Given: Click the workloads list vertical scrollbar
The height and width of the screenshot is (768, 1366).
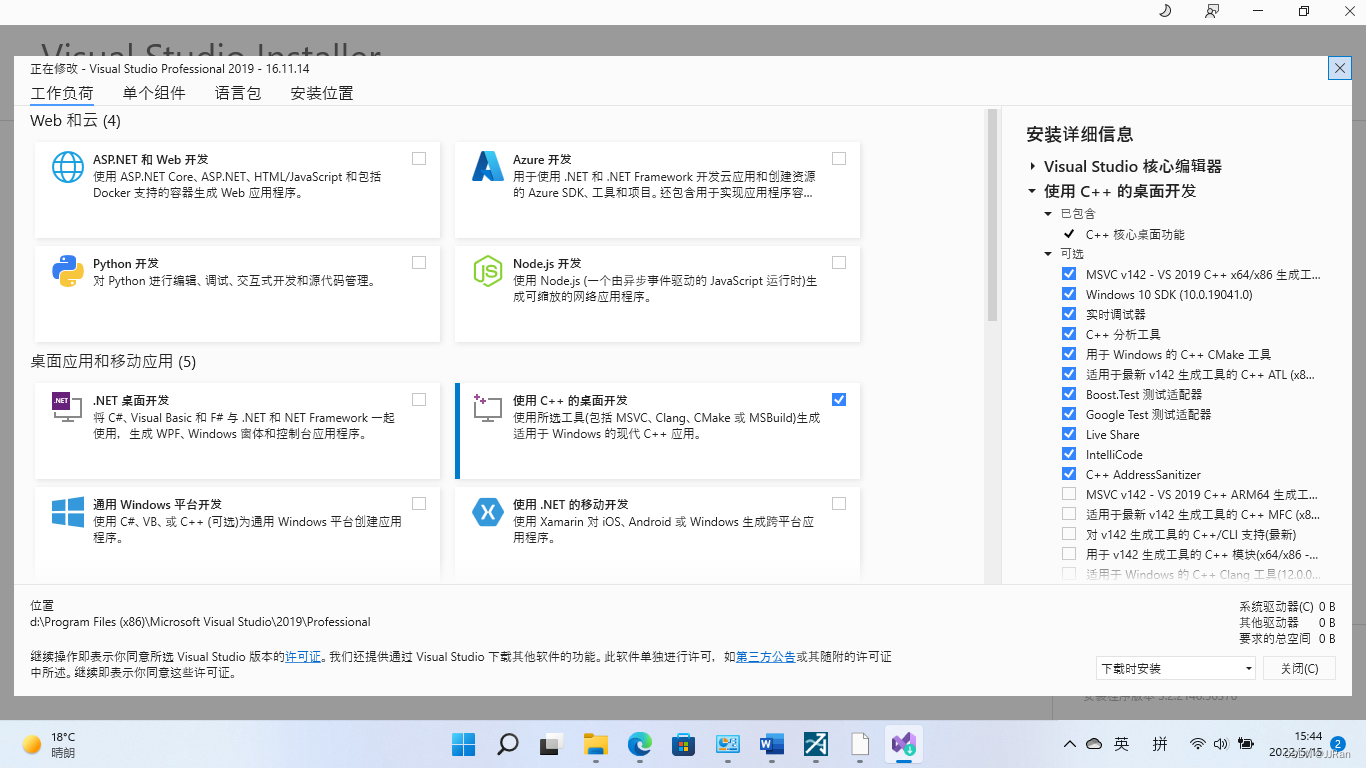Looking at the screenshot, I should (x=992, y=215).
